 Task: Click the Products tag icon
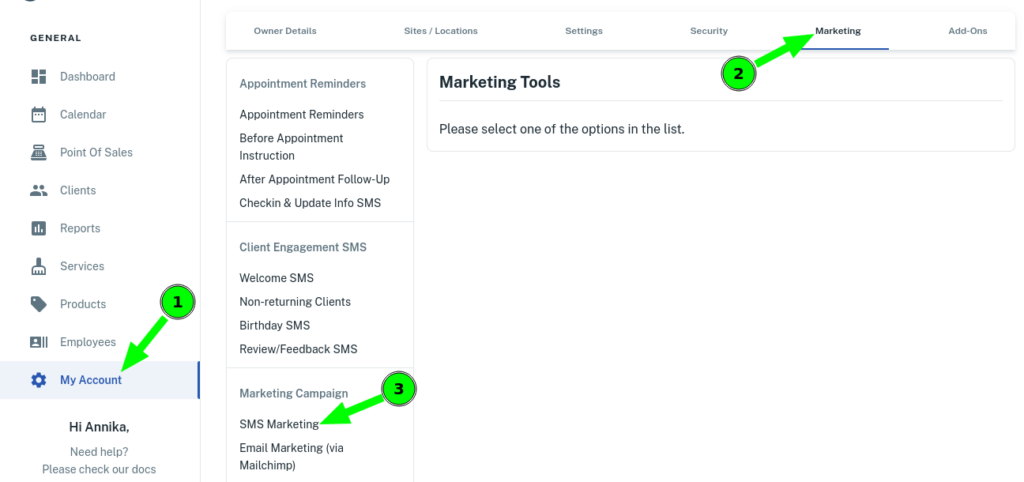[x=39, y=305]
